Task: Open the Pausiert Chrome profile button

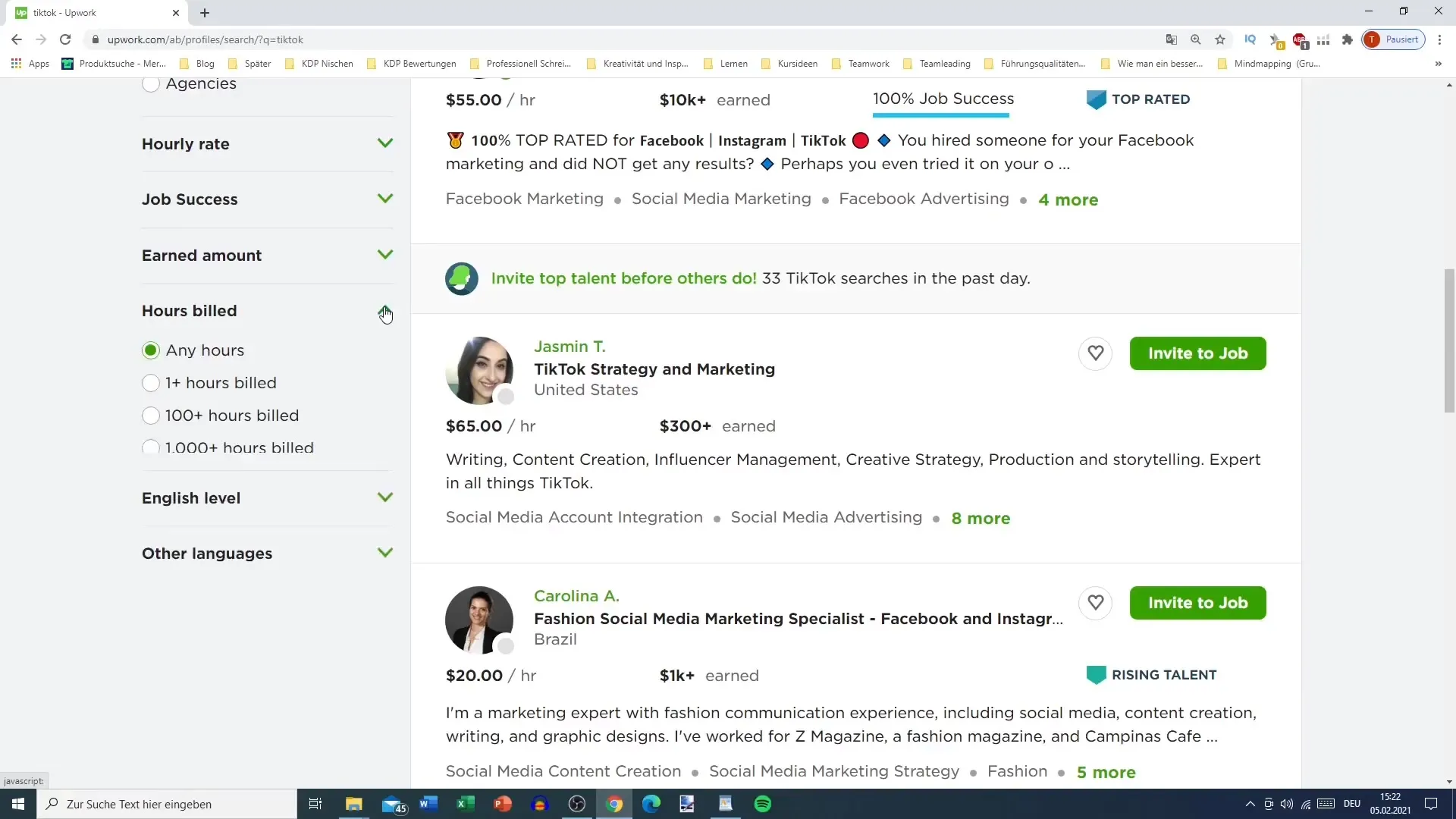Action: coord(1393,39)
